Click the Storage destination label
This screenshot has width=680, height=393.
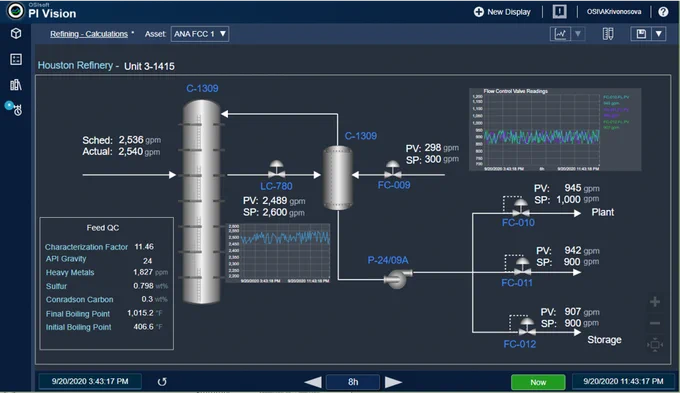604,340
